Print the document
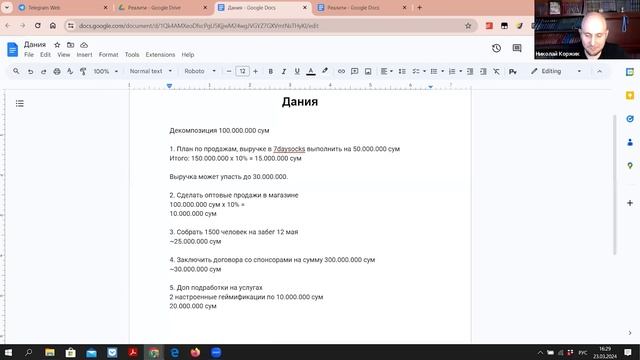Image resolution: width=640 pixels, height=360 pixels. pyautogui.click(x=57, y=71)
